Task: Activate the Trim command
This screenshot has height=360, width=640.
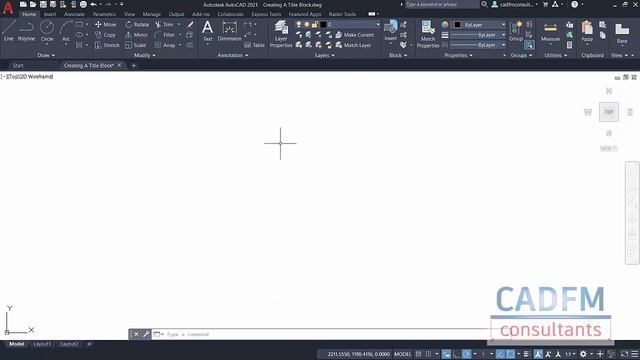Action: click(x=164, y=24)
